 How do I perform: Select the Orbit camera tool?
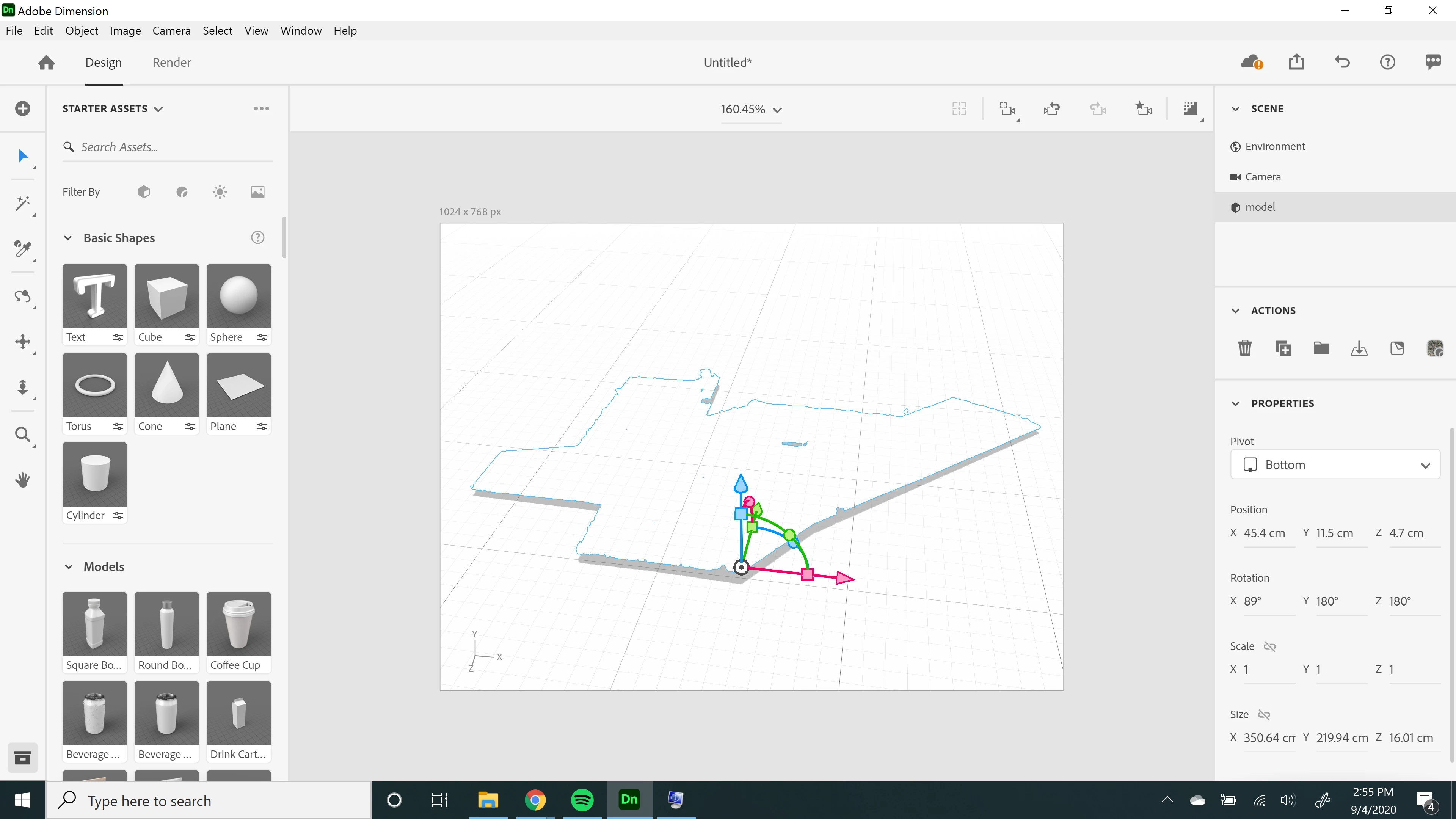click(x=23, y=296)
